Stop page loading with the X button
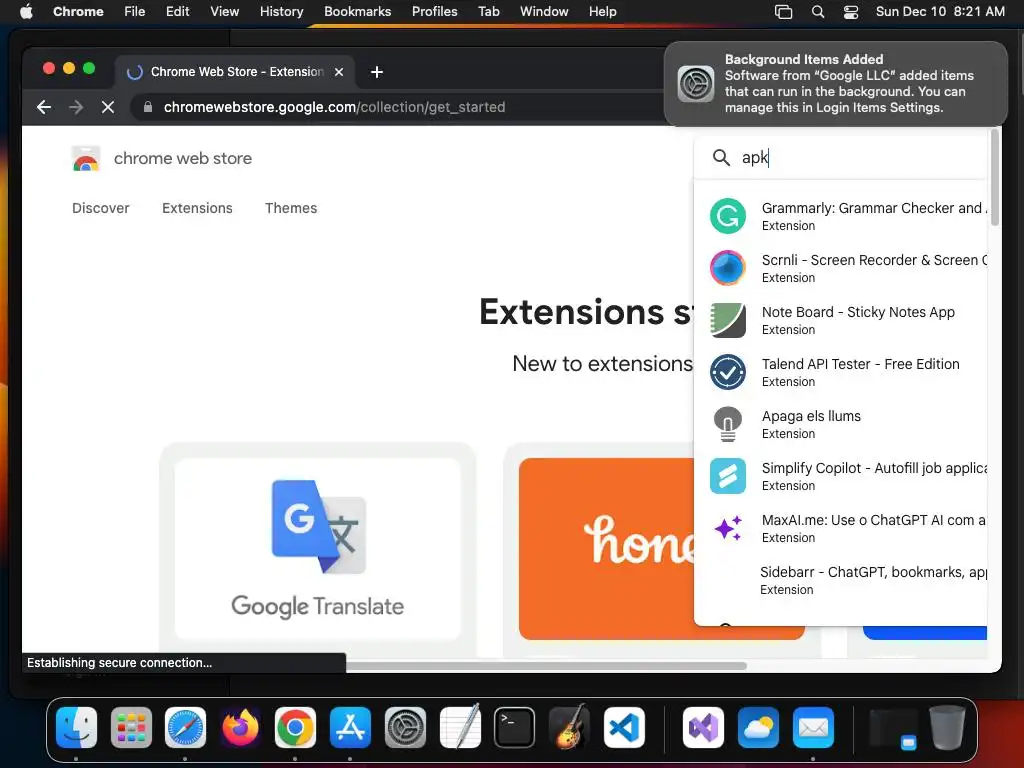This screenshot has height=768, width=1024. click(x=108, y=107)
